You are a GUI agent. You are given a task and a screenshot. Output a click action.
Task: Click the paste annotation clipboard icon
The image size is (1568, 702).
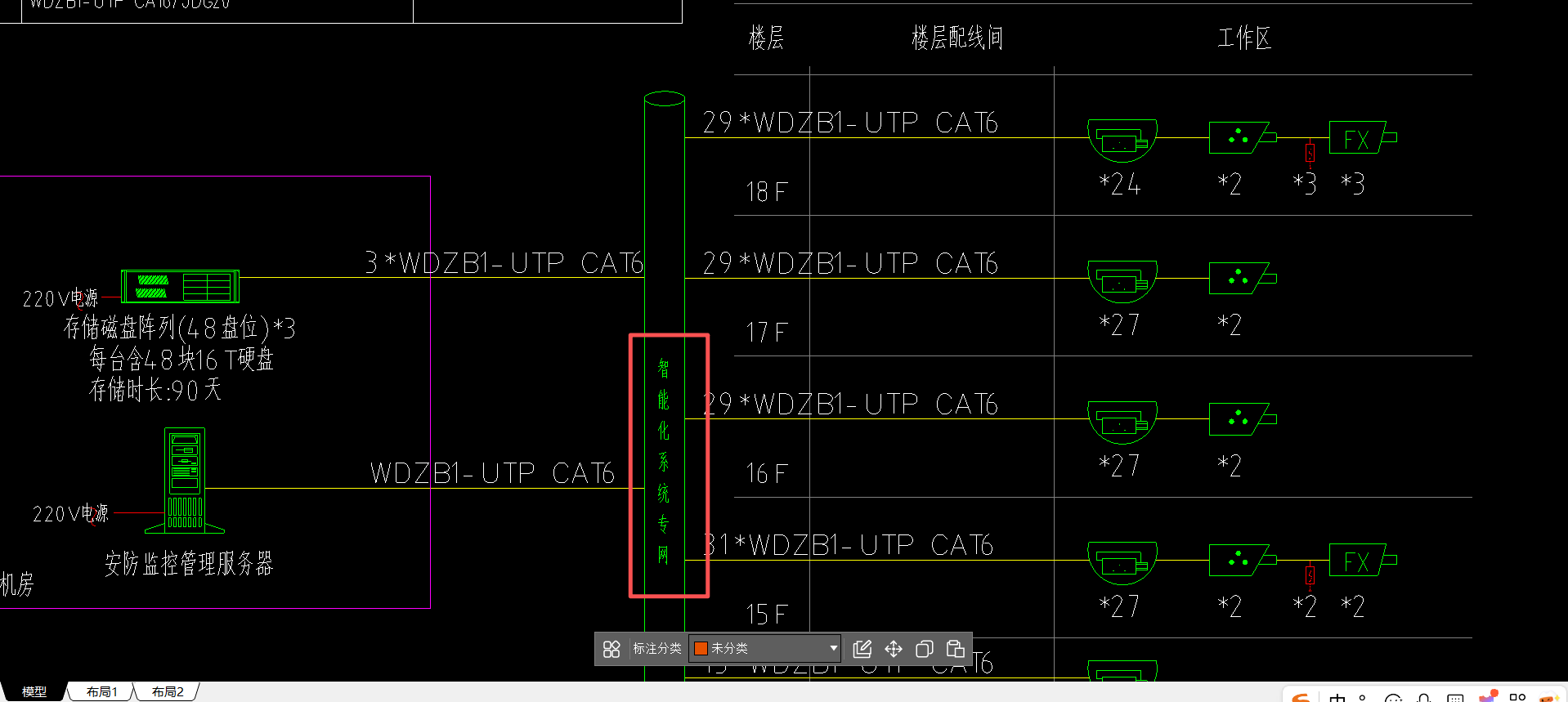coord(955,649)
